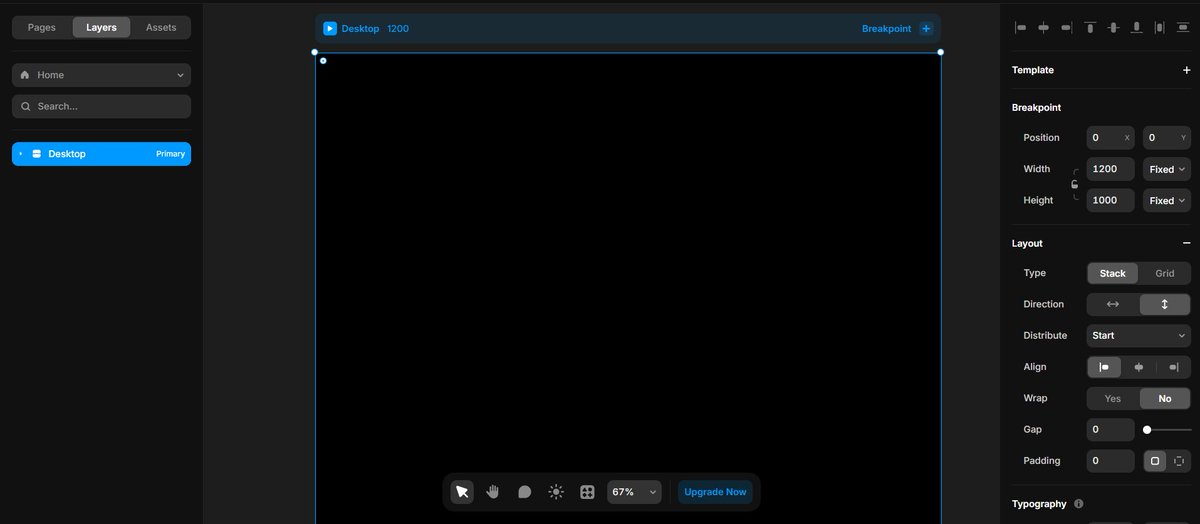Screen dimensions: 1200x524
Task: Switch to the Layers tab
Action: pyautogui.click(x=101, y=27)
